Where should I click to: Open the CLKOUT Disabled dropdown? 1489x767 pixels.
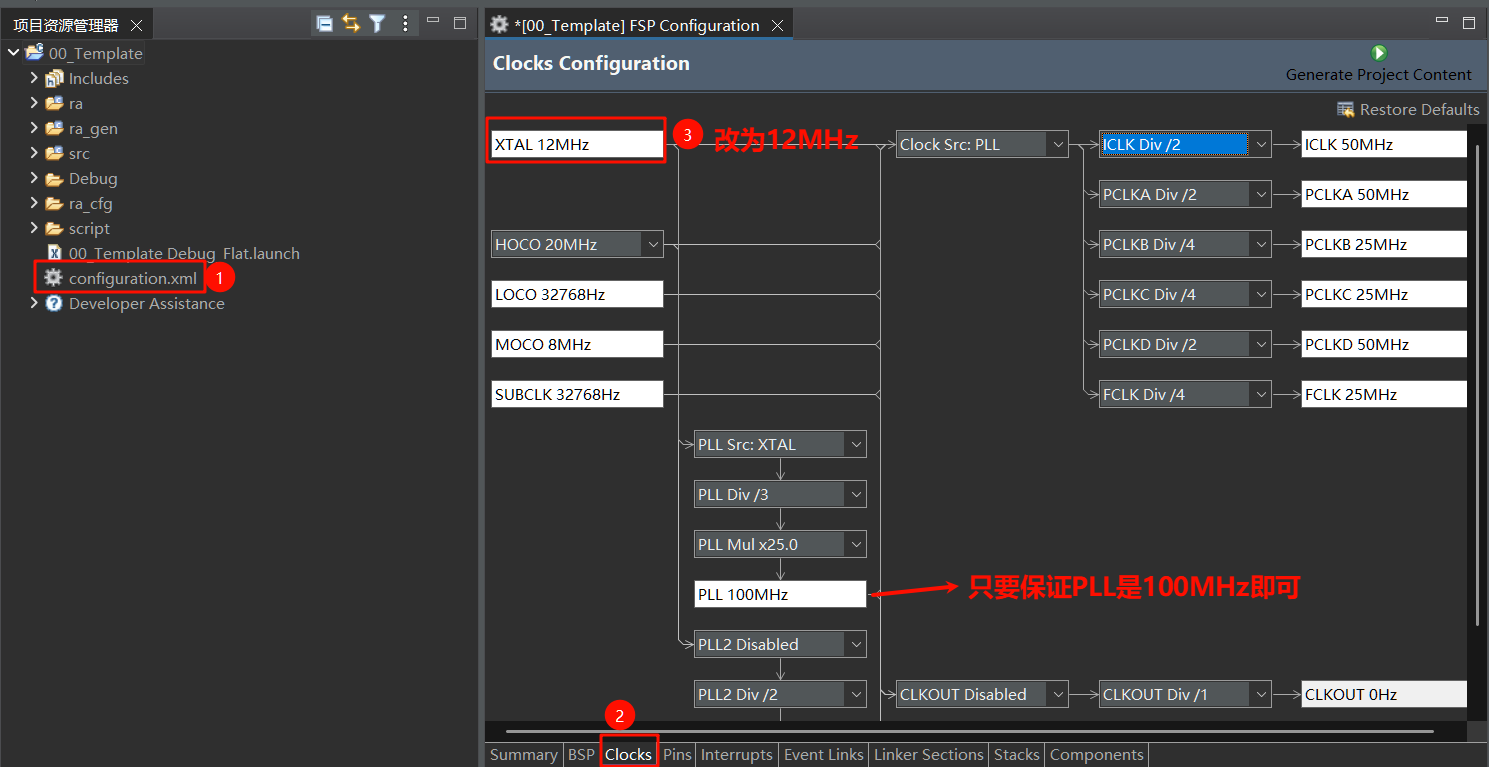click(1058, 694)
